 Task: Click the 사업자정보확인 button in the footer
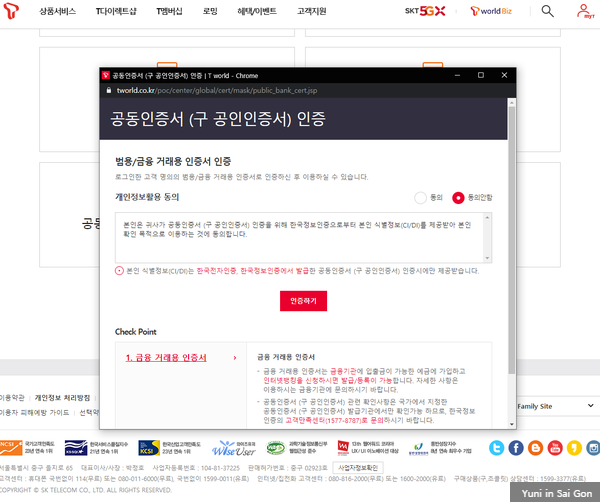358,468
